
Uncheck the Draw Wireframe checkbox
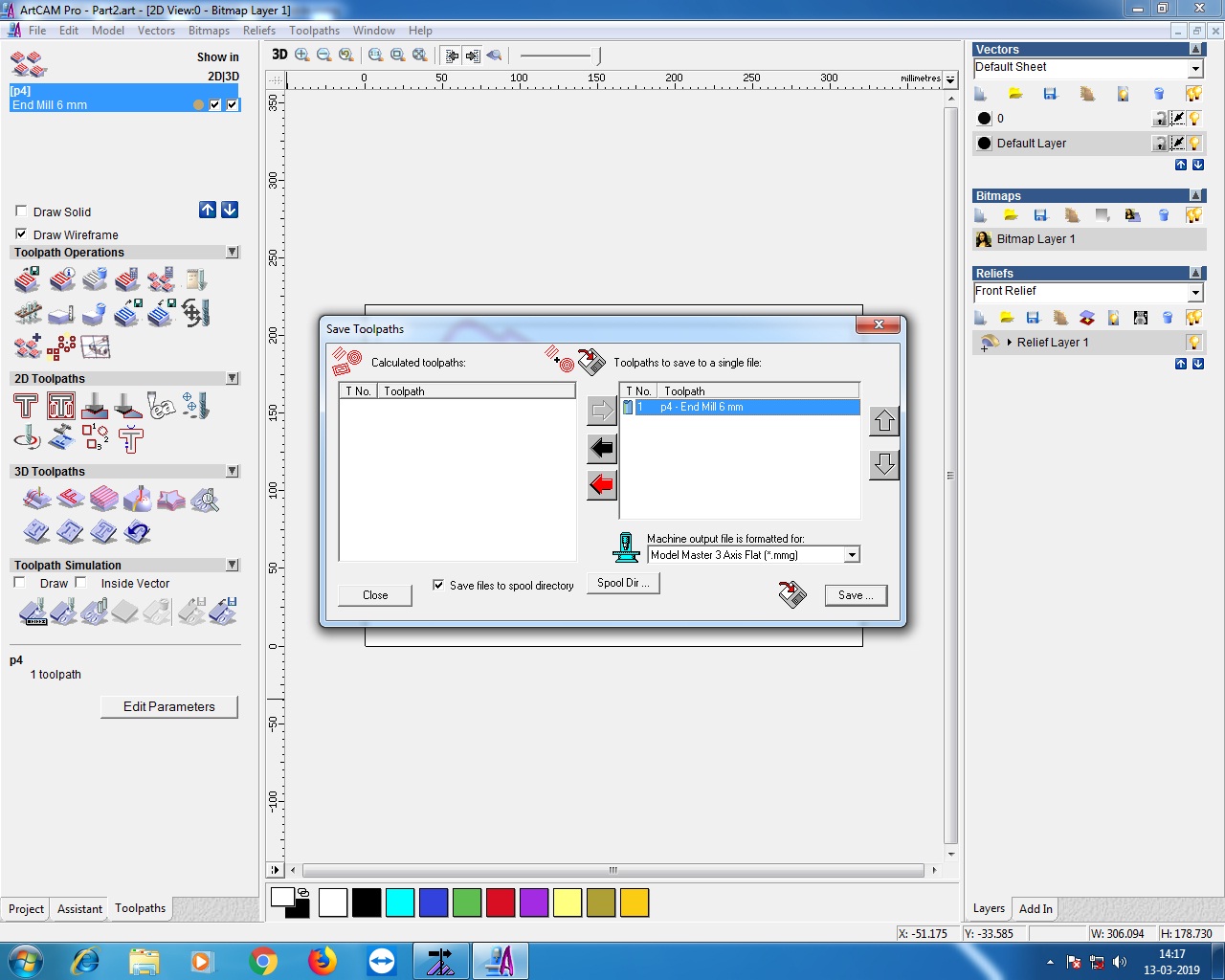pyautogui.click(x=21, y=234)
